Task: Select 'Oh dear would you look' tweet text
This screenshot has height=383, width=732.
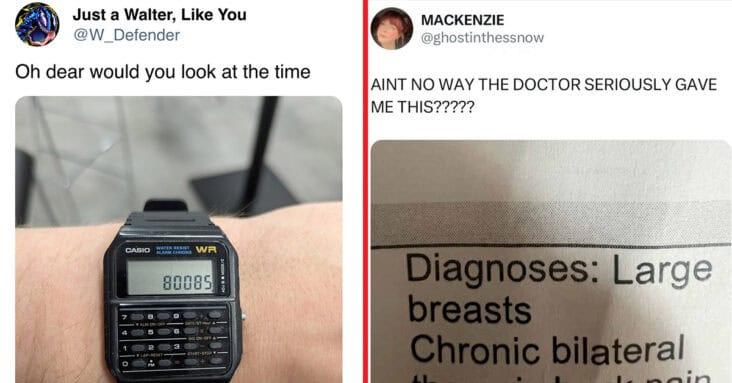Action: click(163, 72)
